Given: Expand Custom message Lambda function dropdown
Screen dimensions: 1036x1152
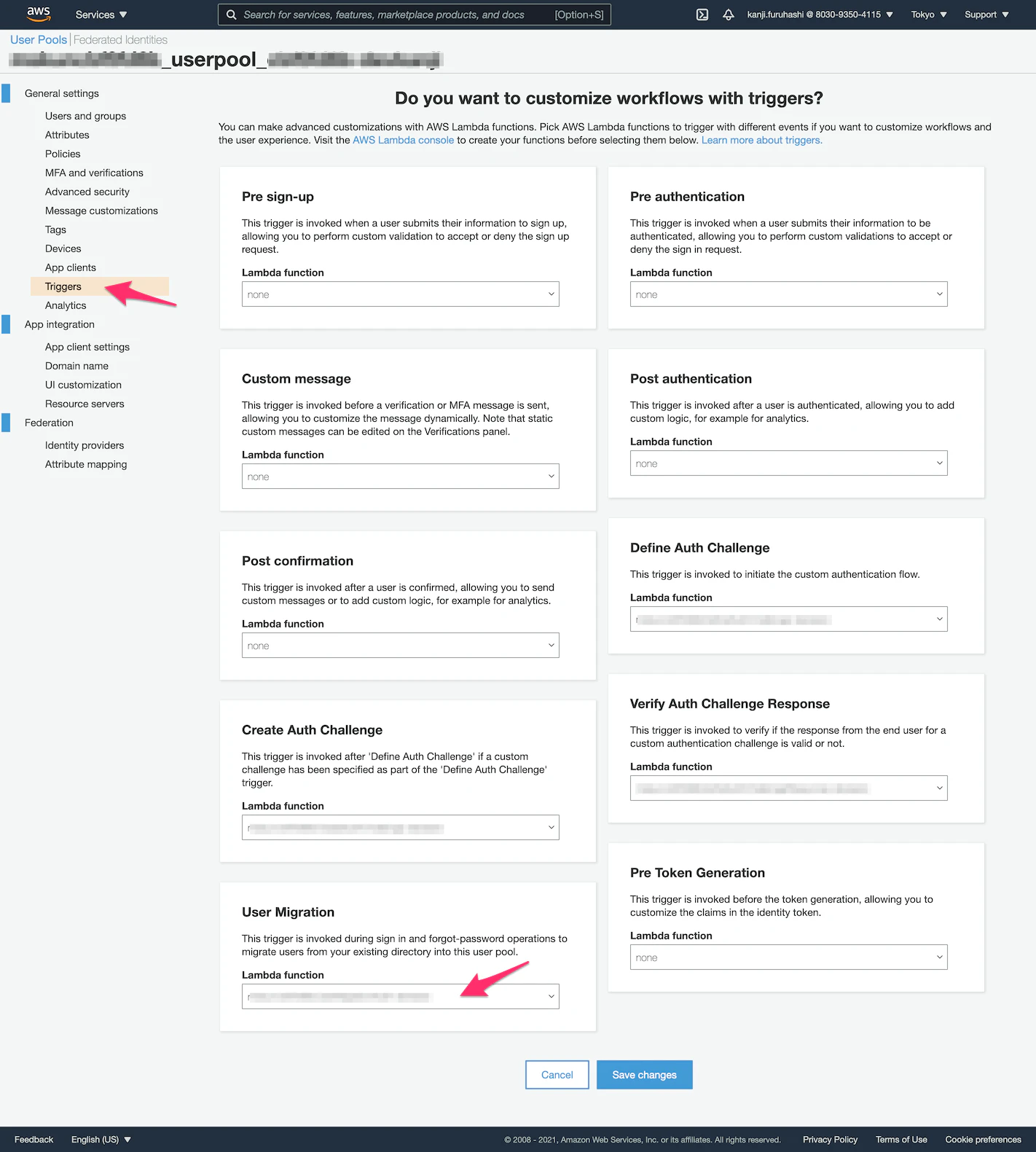Looking at the screenshot, I should click(401, 477).
